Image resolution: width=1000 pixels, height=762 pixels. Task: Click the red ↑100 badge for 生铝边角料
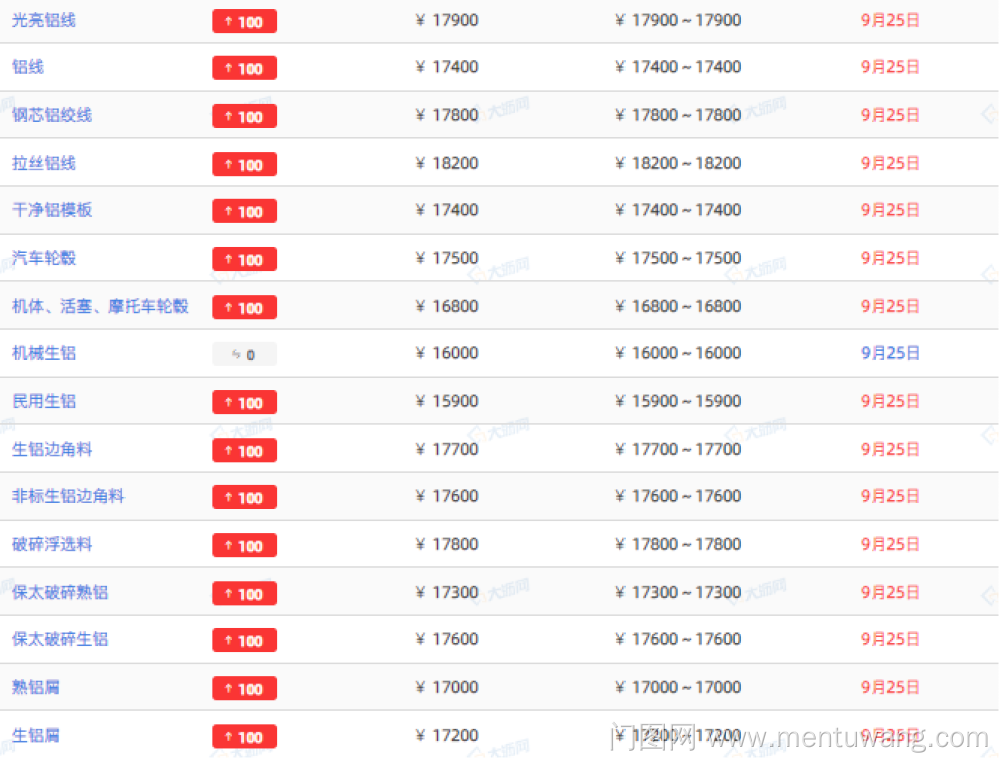pos(244,450)
